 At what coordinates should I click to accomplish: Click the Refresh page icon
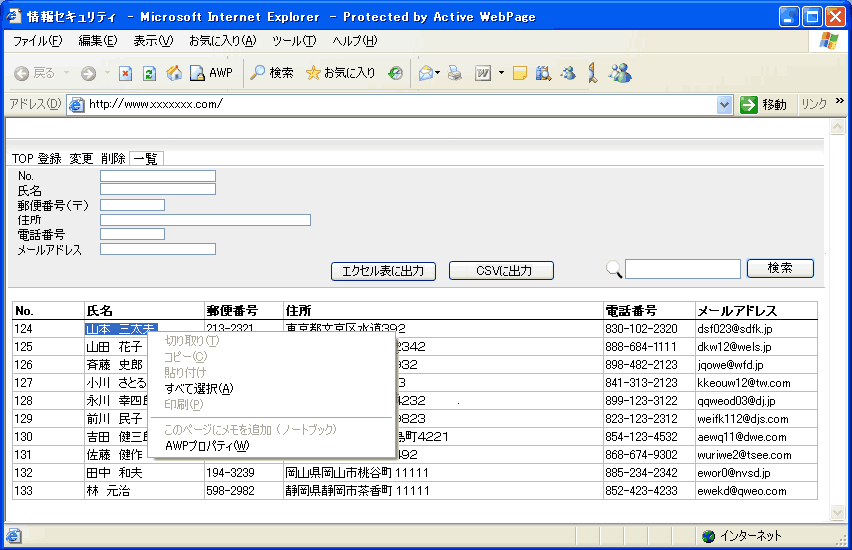pyautogui.click(x=149, y=73)
